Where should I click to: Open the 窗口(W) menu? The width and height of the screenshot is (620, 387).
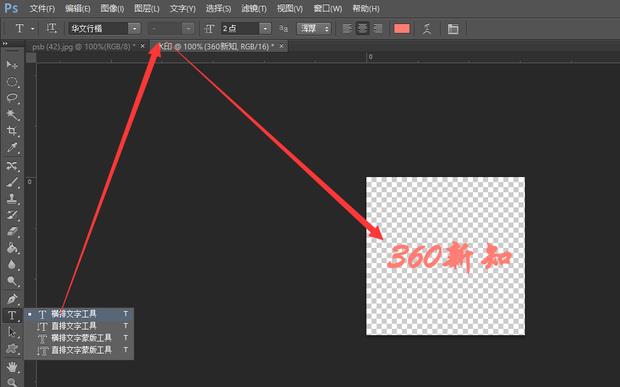tap(328, 8)
